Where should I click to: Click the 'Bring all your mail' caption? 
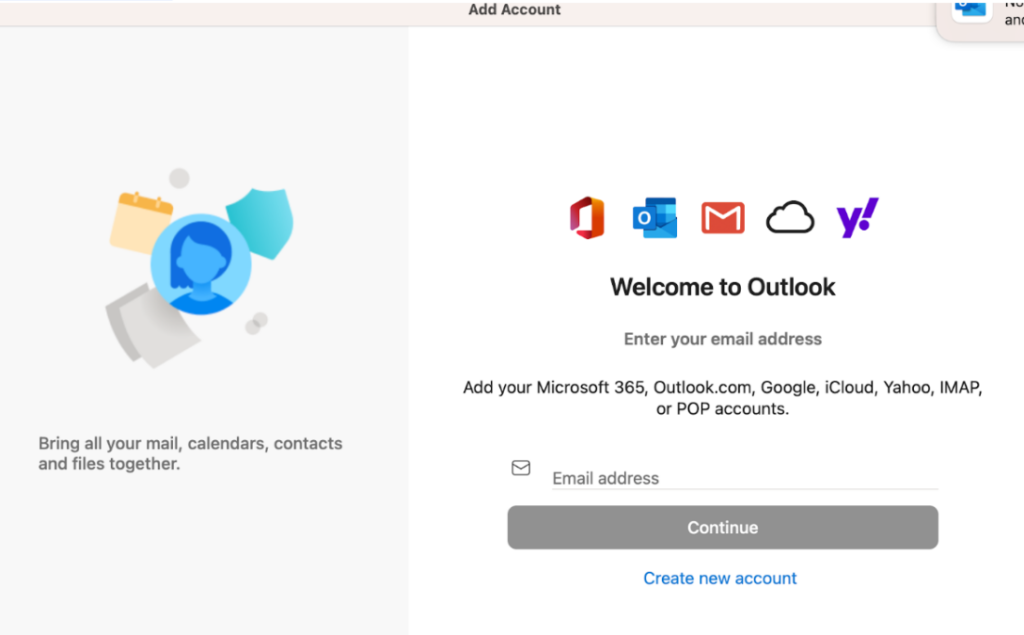[190, 453]
